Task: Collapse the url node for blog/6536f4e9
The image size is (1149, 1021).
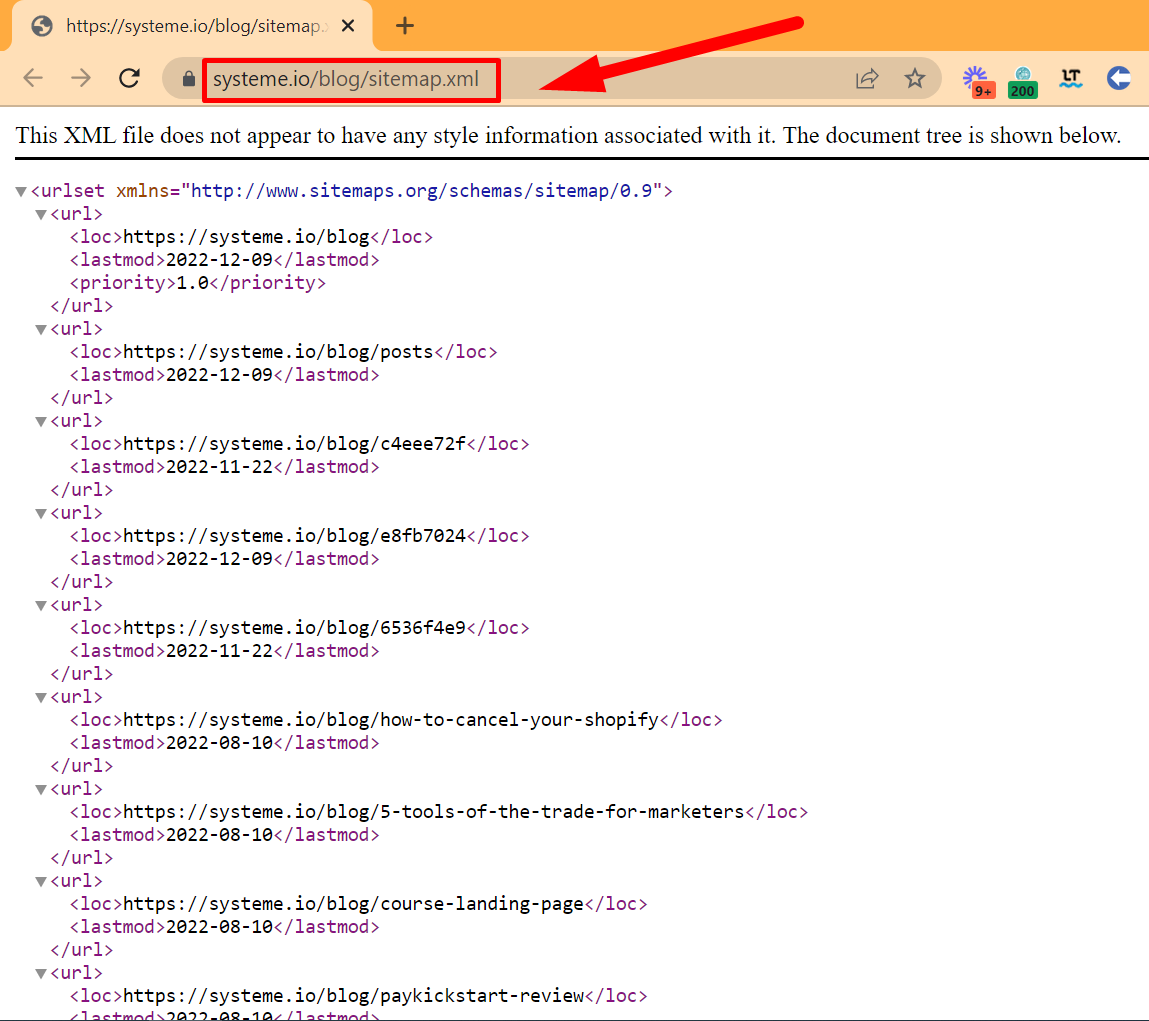Action: [41, 605]
